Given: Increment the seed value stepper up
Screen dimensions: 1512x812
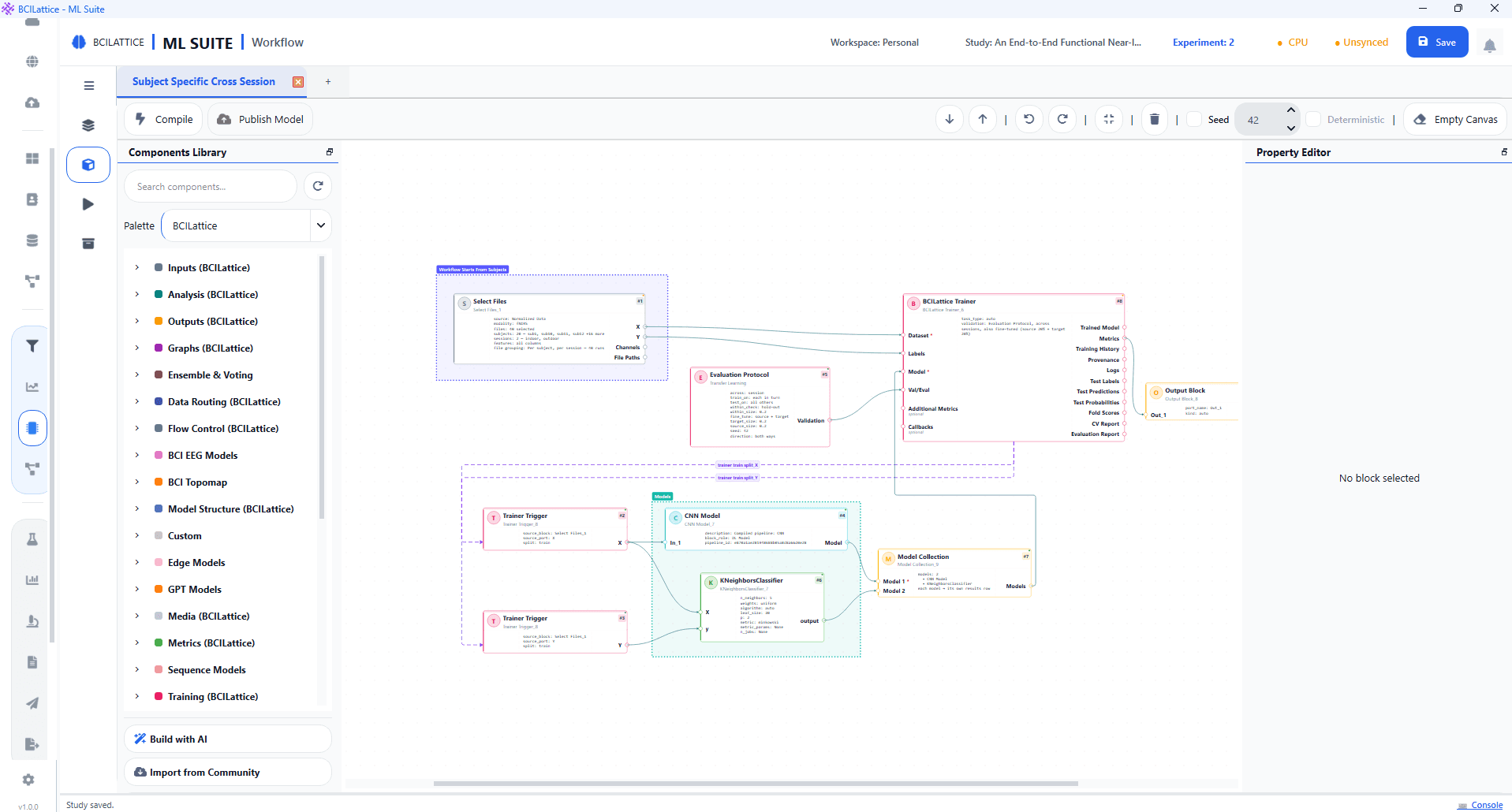Looking at the screenshot, I should point(1290,110).
